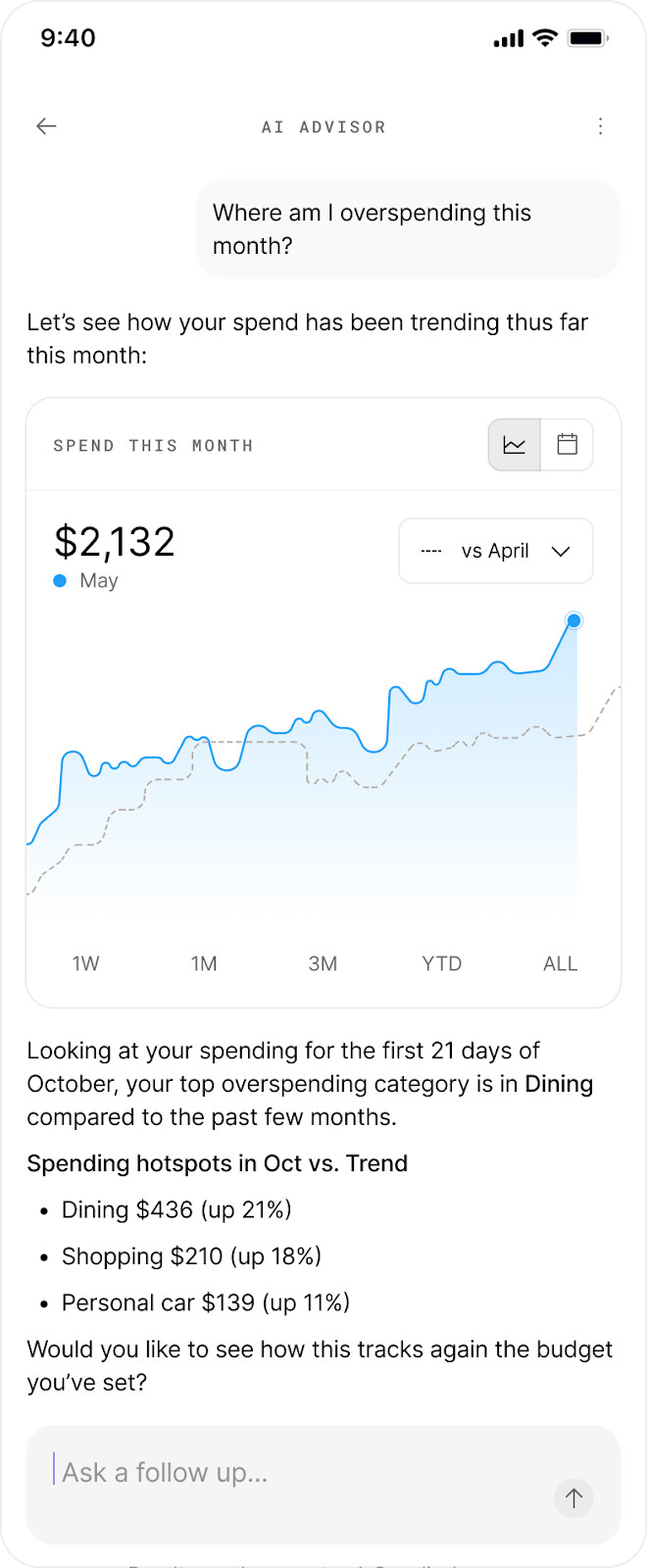Viewport: 647px width, 1568px height.
Task: Select the 3M time range
Action: point(323,963)
